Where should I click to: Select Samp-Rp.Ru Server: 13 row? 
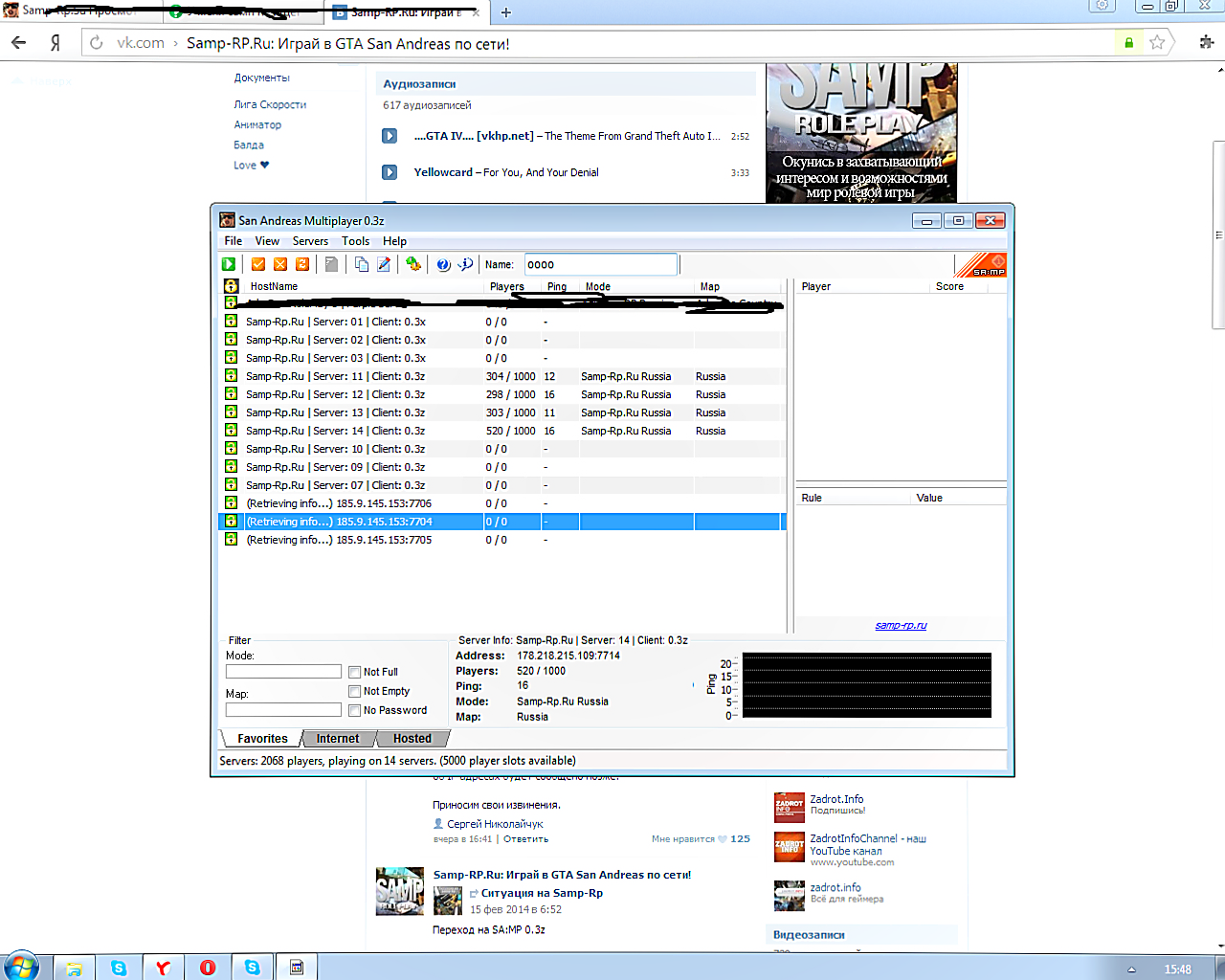501,412
